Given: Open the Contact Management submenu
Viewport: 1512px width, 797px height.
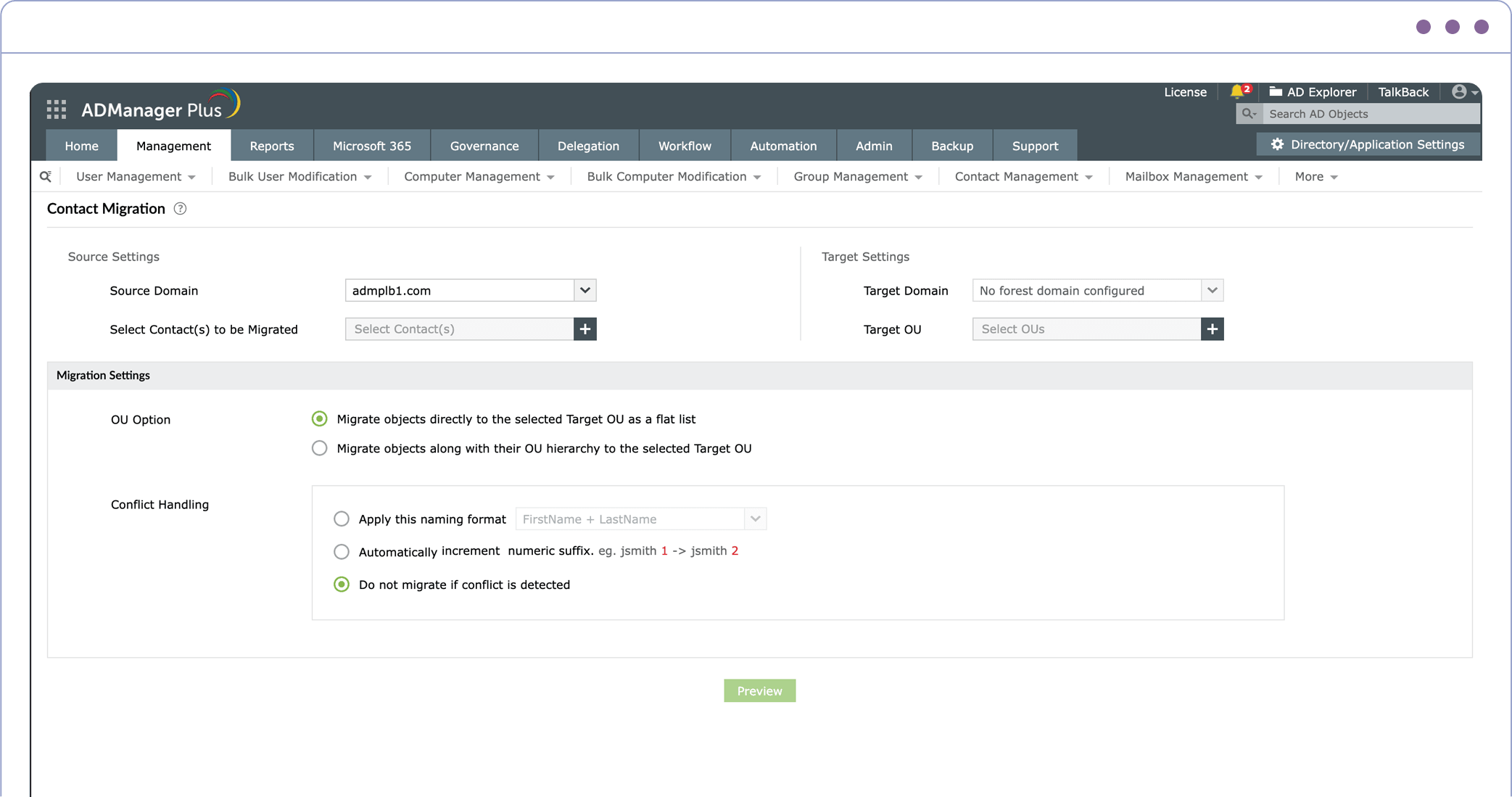Looking at the screenshot, I should (x=1023, y=177).
